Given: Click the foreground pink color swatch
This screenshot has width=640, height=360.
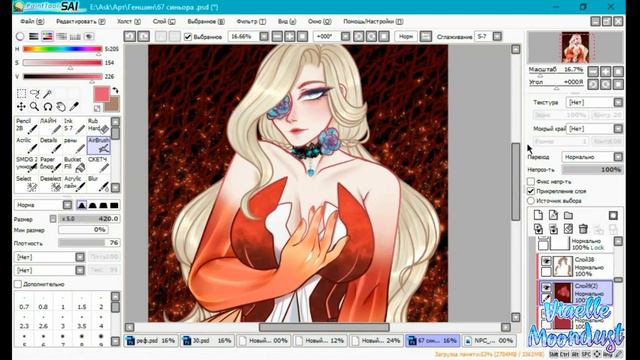Looking at the screenshot, I should click(102, 94).
